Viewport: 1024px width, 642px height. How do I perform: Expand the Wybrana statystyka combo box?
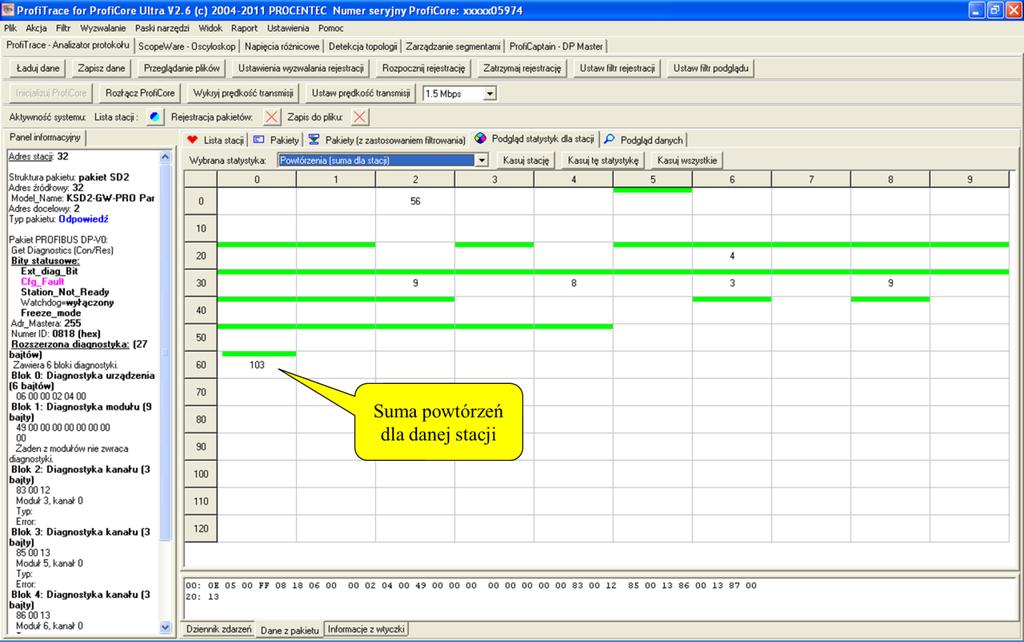(x=481, y=160)
